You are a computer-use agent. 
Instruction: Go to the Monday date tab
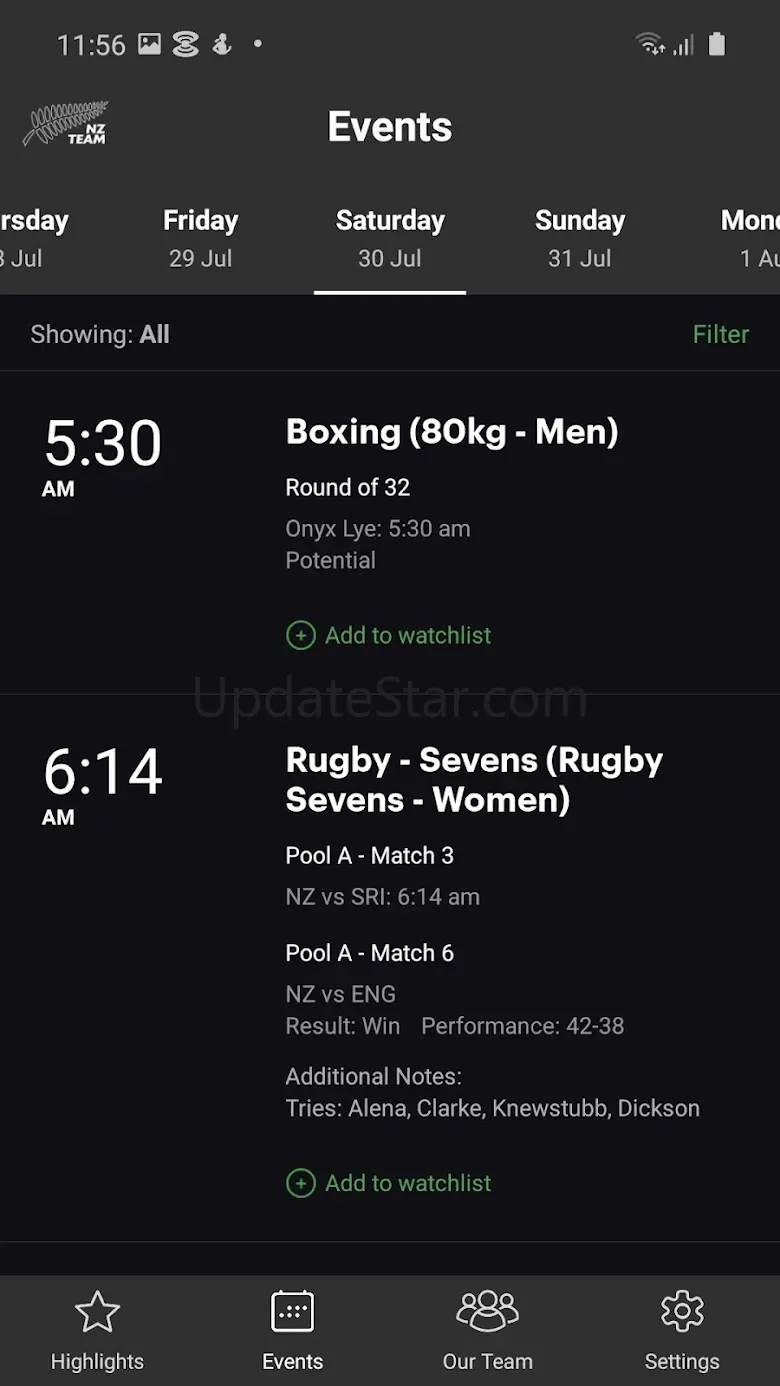(752, 238)
